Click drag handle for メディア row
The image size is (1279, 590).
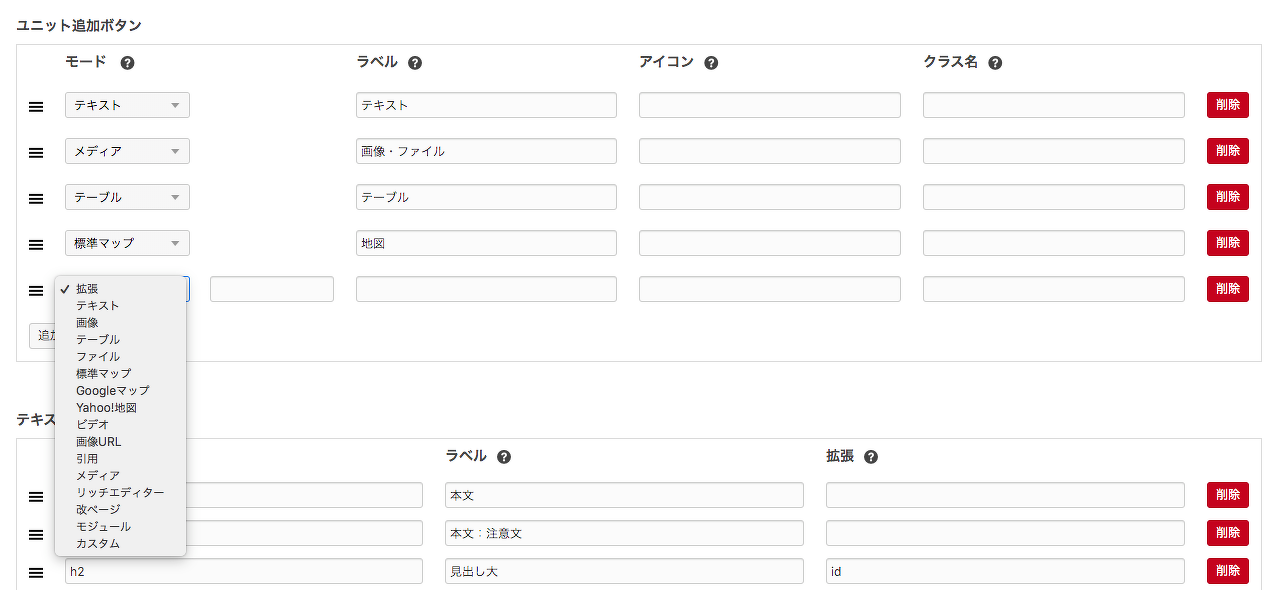36,152
